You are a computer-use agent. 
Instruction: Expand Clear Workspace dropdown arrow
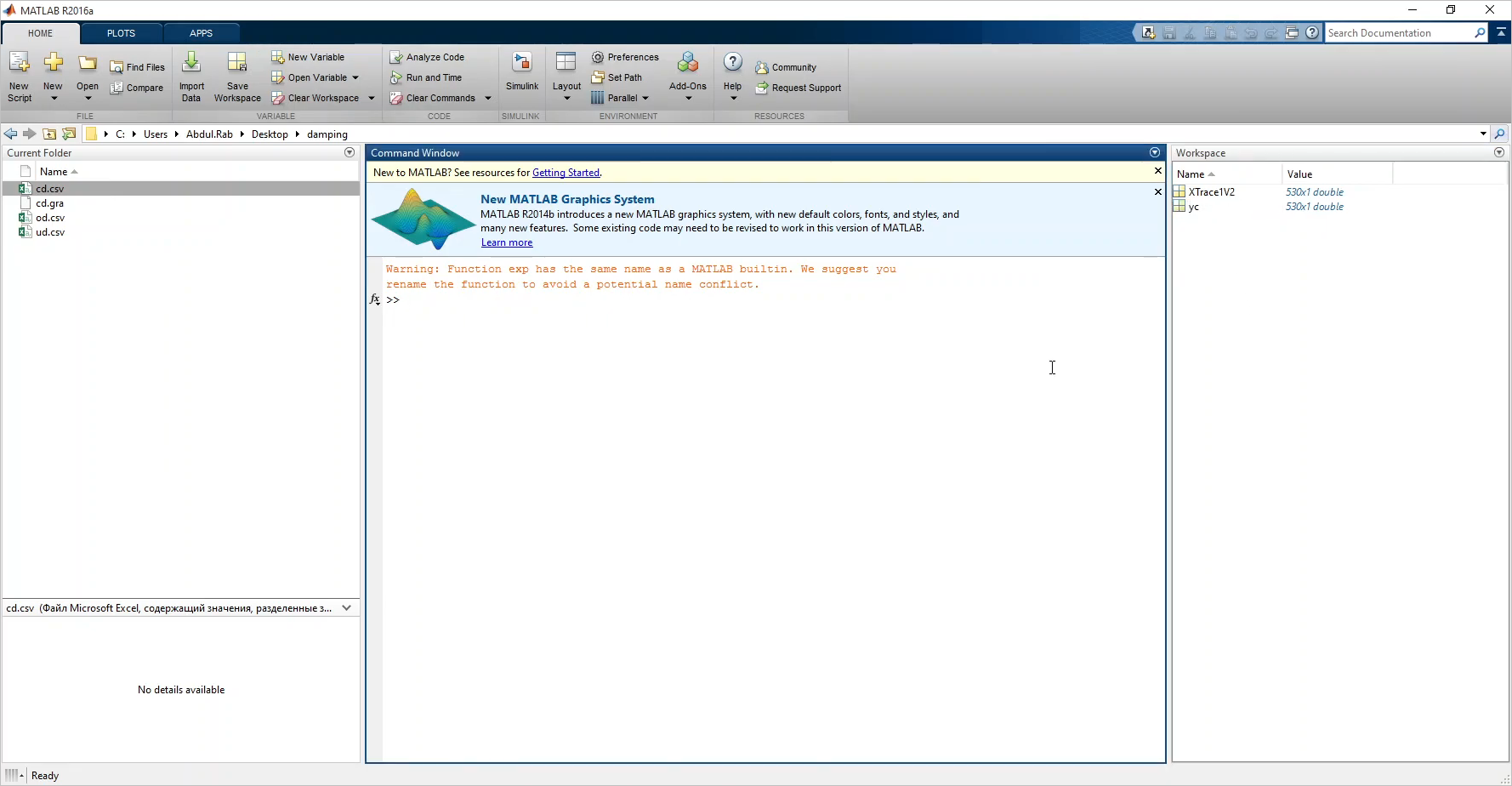click(372, 98)
